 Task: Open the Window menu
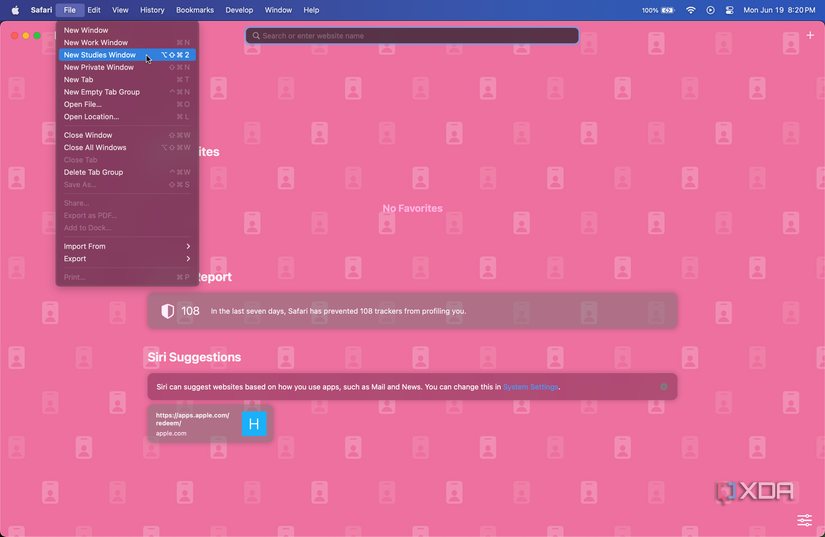click(278, 10)
